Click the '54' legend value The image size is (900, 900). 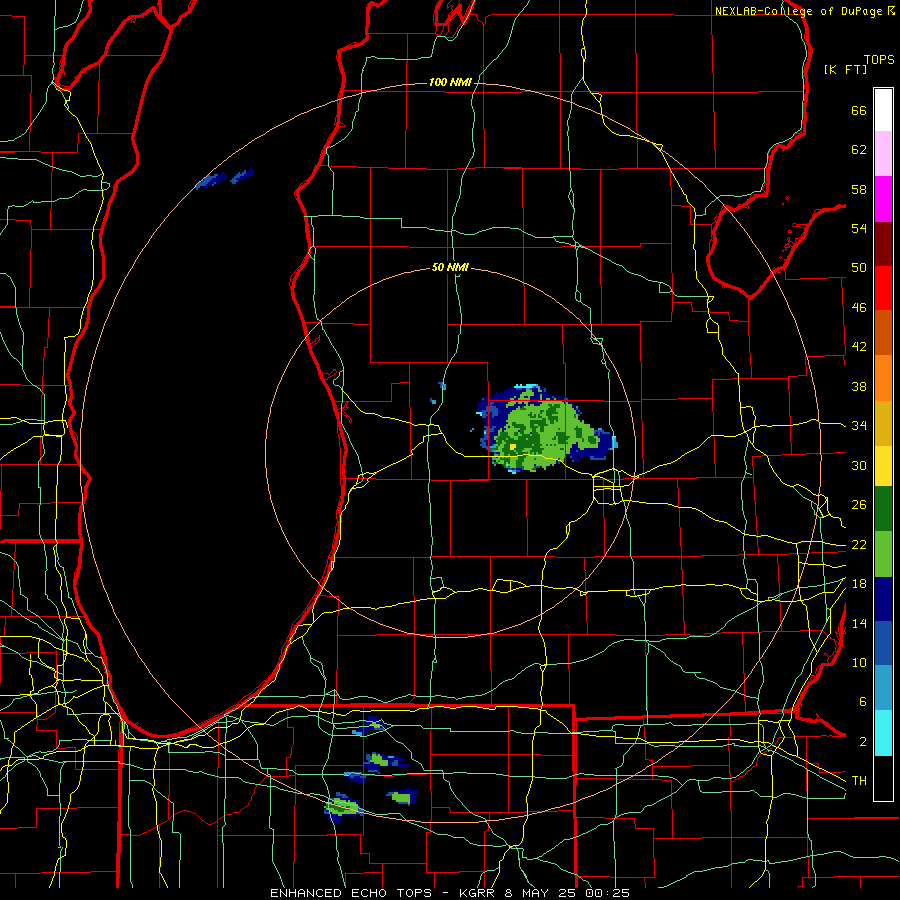point(859,228)
